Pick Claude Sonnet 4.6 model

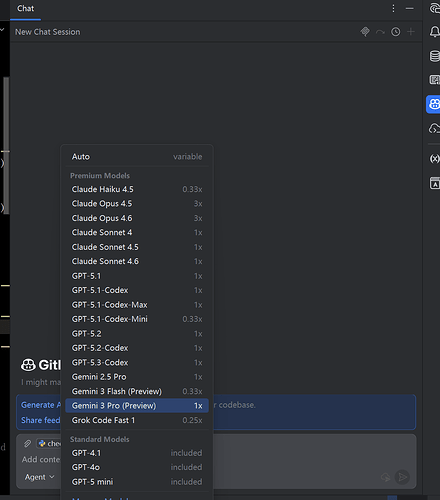coord(137,261)
